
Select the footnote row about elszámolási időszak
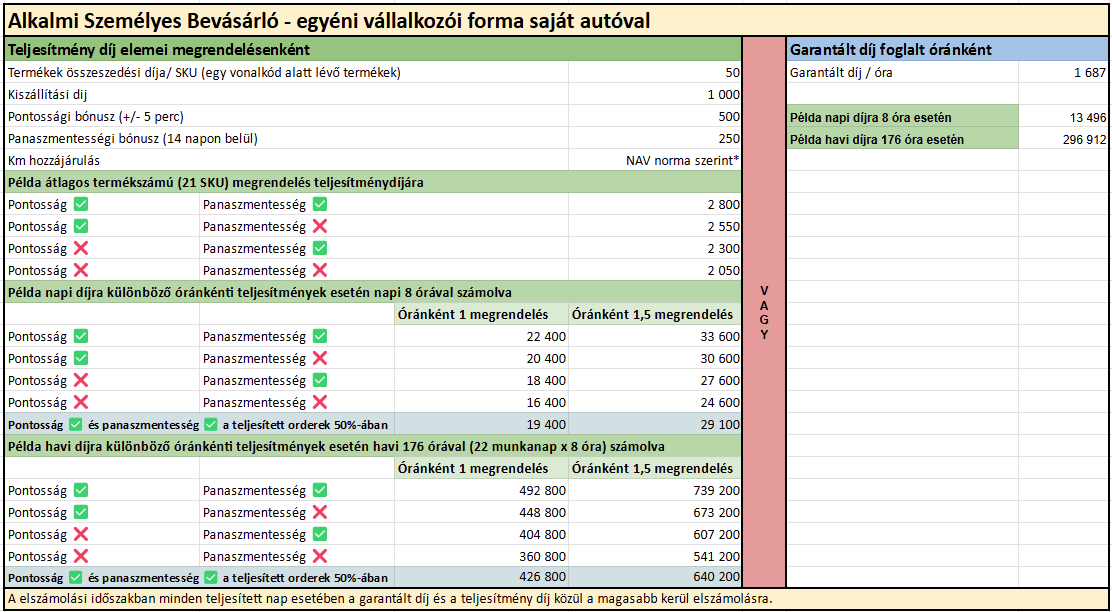pyautogui.click(x=390, y=599)
